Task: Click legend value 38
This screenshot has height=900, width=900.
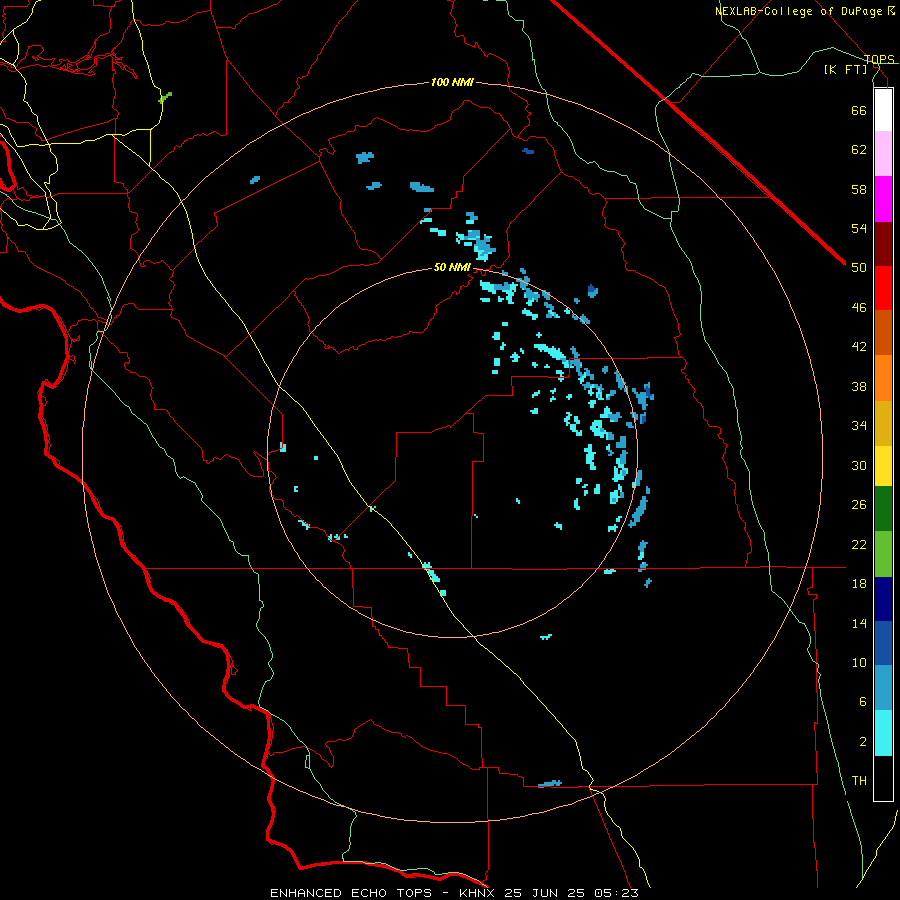Action: 859,386
